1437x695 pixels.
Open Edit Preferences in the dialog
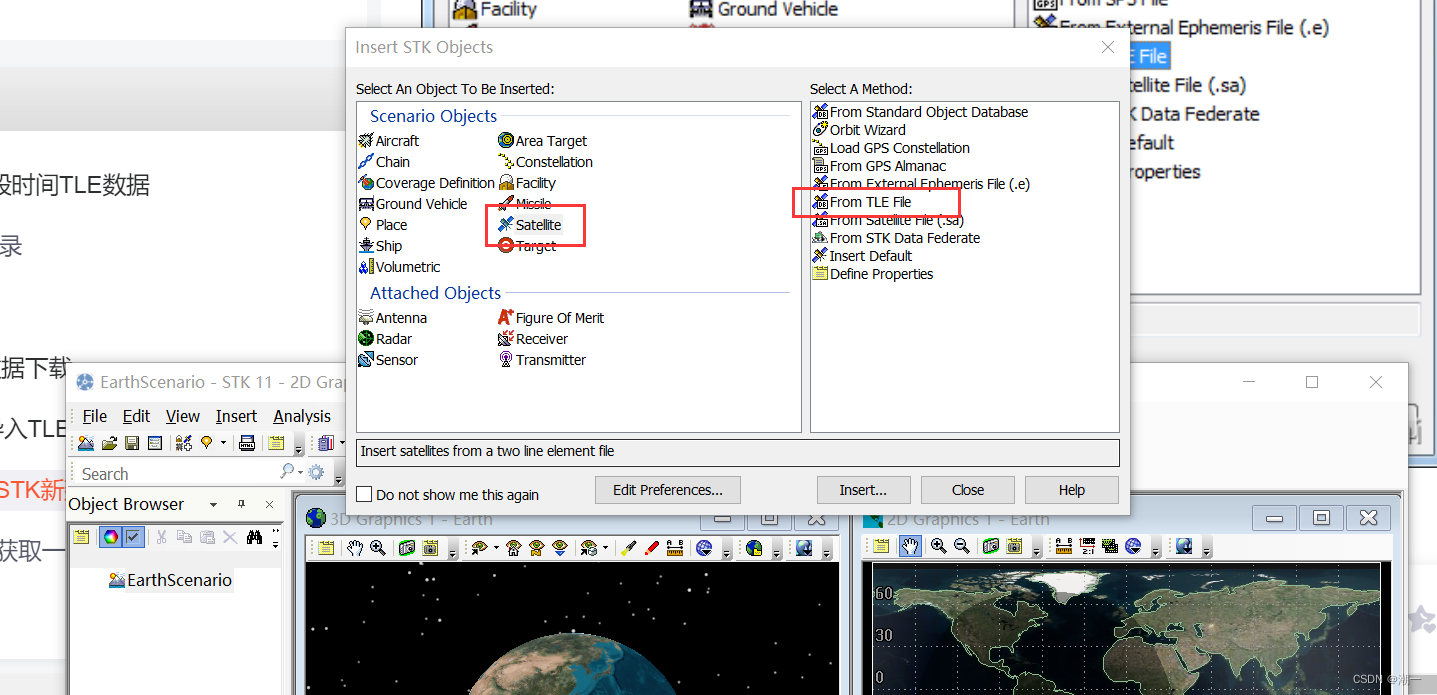(668, 490)
